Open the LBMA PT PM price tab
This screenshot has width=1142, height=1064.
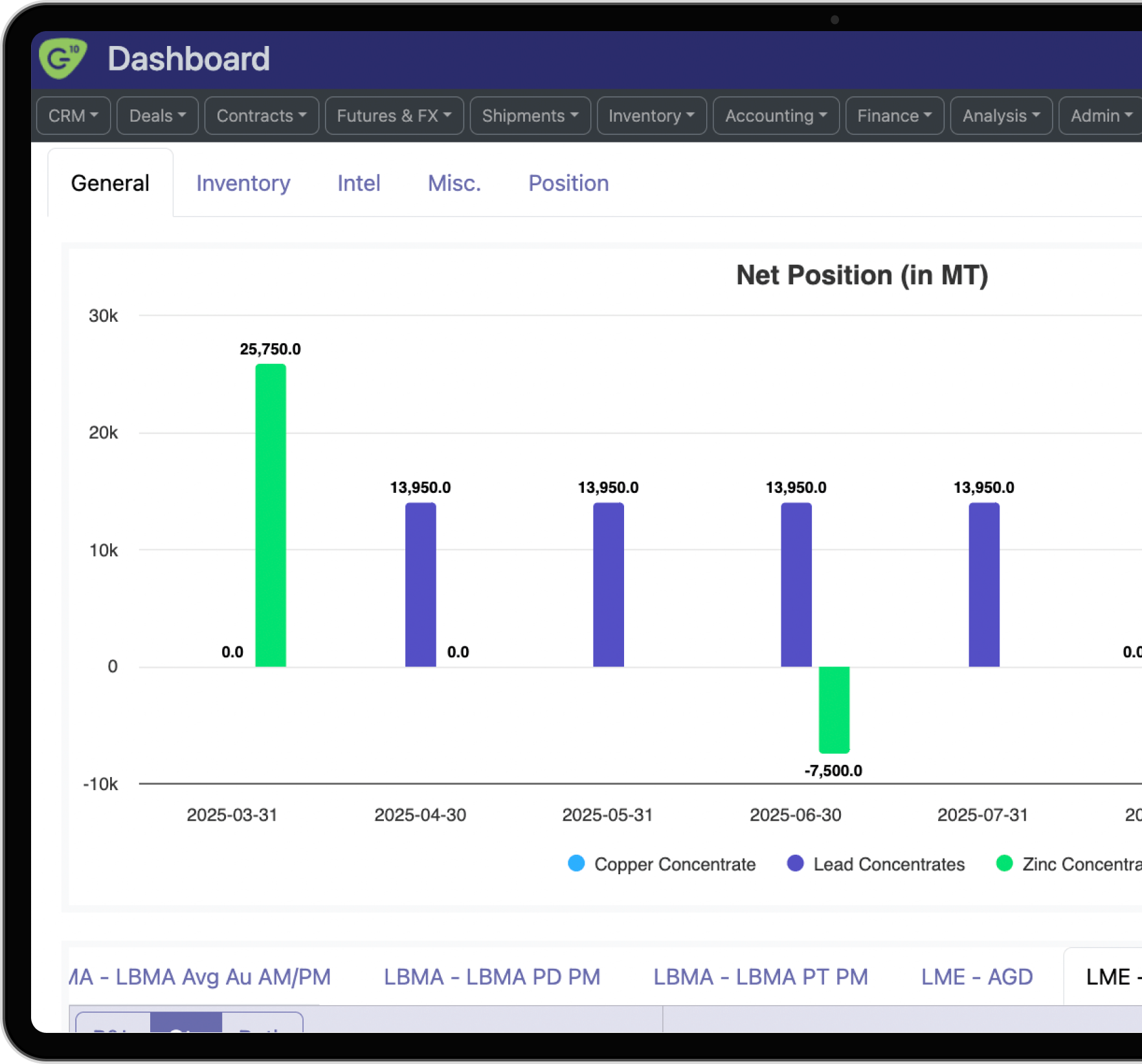760,977
